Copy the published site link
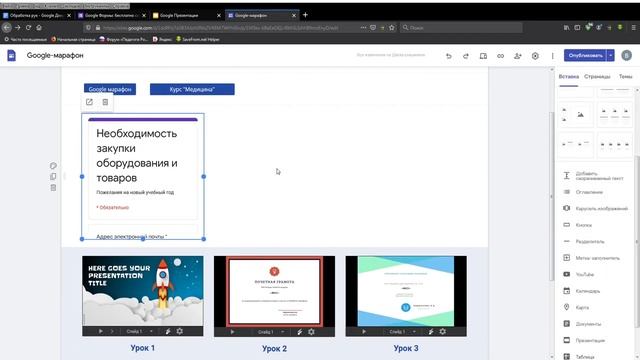The height and width of the screenshot is (360, 640). tap(500, 56)
